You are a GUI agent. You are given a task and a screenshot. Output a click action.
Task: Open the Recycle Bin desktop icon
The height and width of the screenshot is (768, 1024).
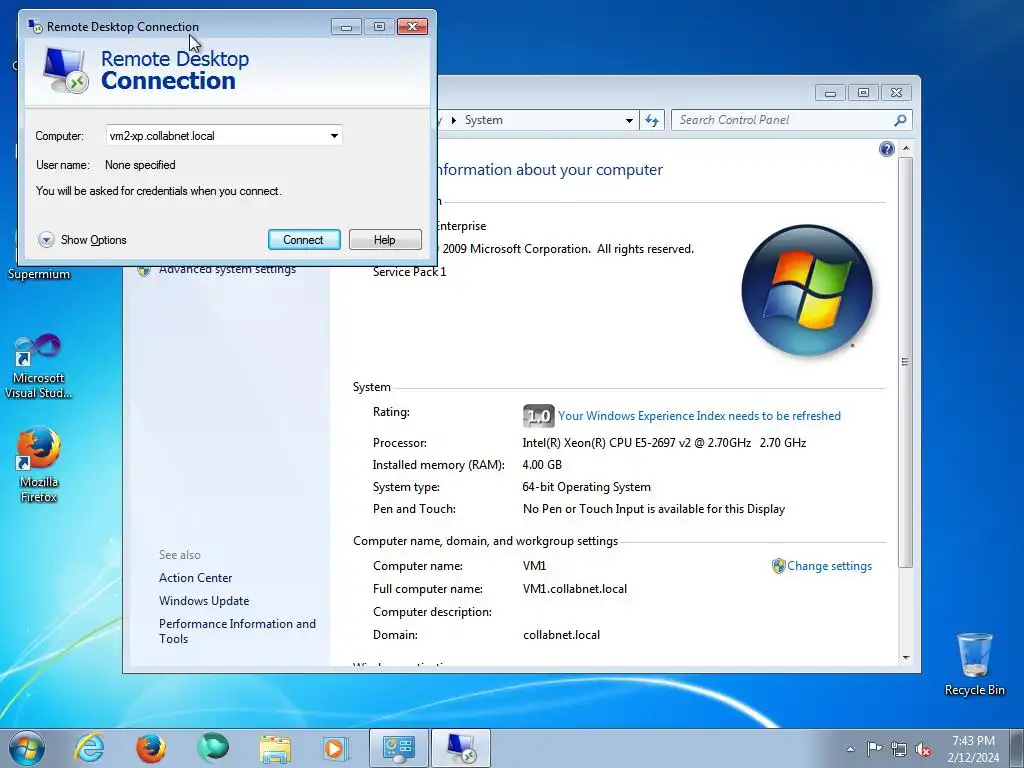pos(974,664)
